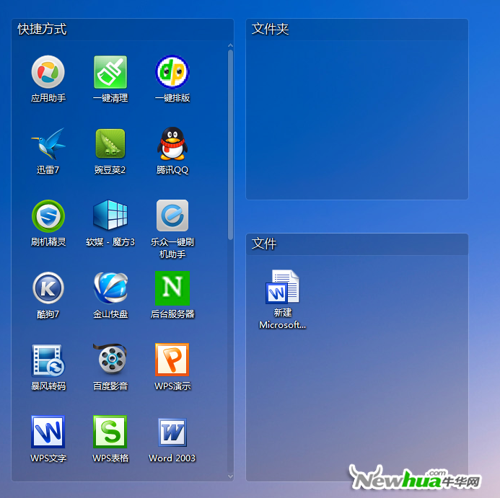Open the WPS文字 blue W icon
This screenshot has height=498, width=500.
48,432
